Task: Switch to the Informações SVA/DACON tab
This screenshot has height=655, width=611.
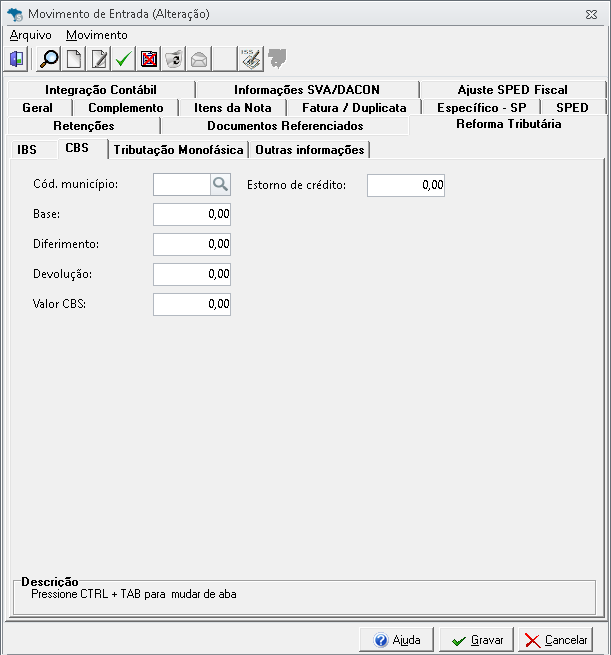Action: pyautogui.click(x=307, y=89)
